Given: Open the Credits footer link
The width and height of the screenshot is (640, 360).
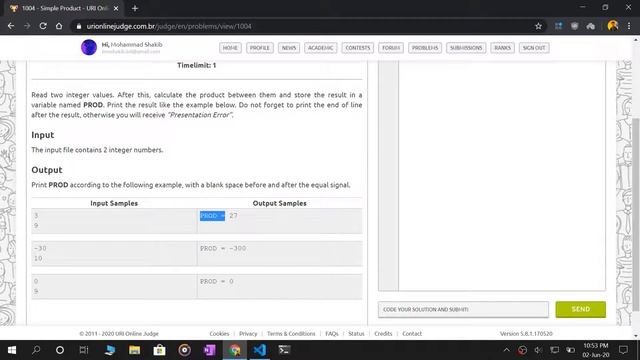Looking at the screenshot, I should coord(383,333).
